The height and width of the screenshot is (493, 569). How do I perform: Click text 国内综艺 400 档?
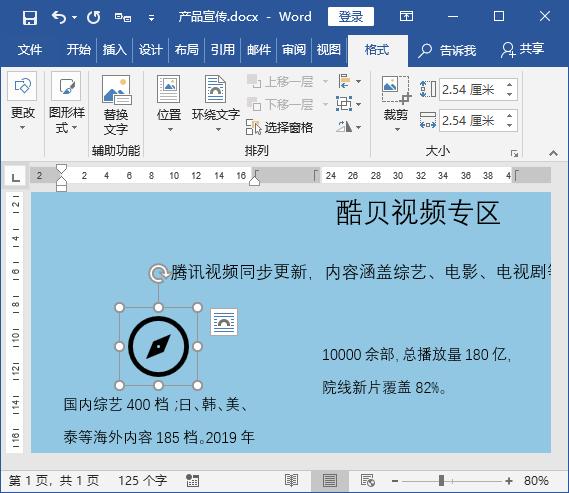coord(116,404)
